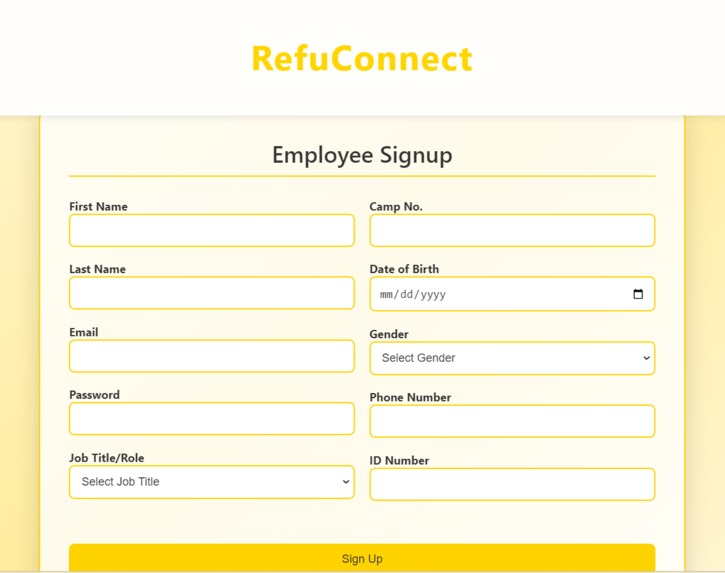Viewport: 725px width, 573px height.
Task: Click into the Password field
Action: pyautogui.click(x=212, y=419)
